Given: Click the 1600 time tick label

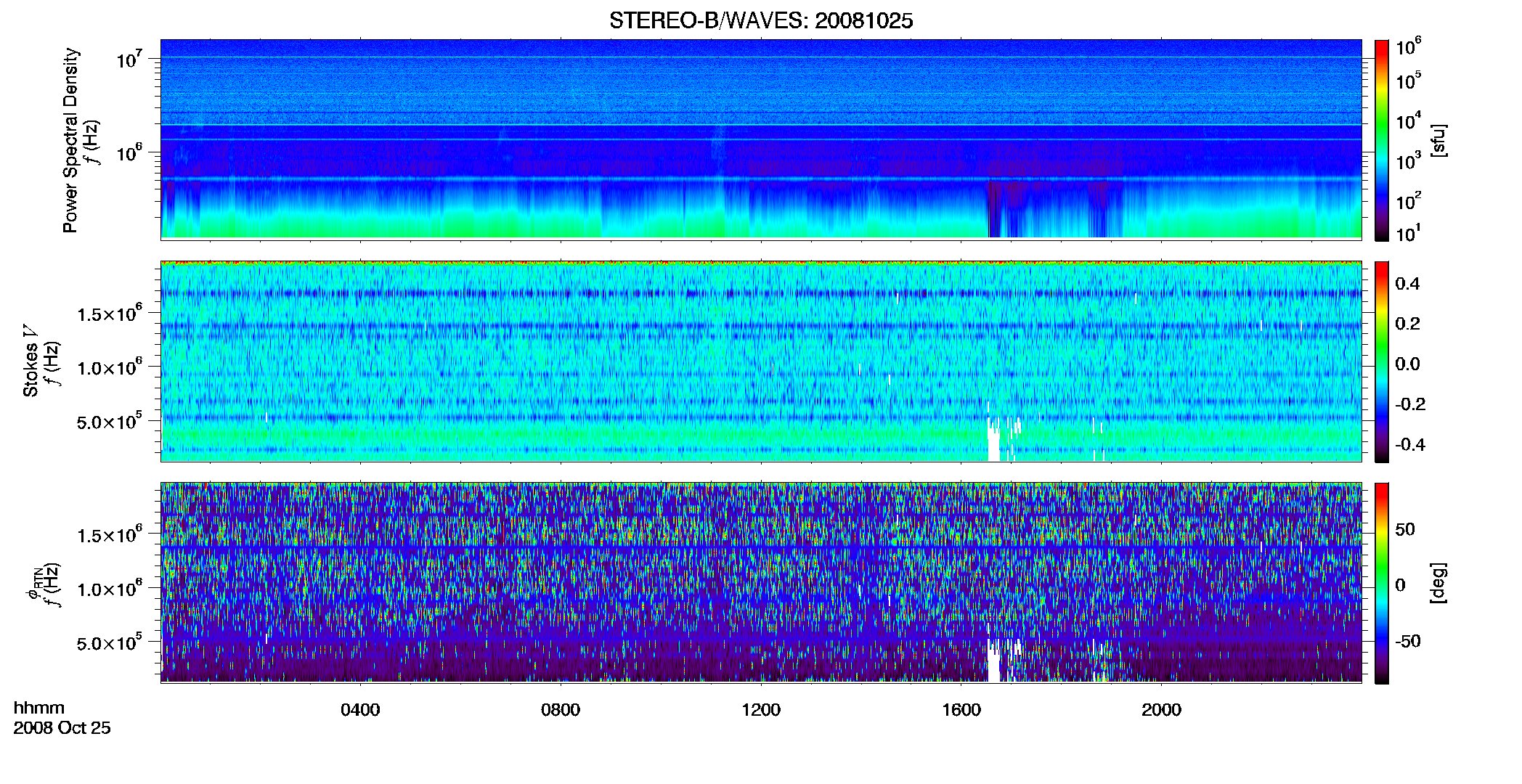Looking at the screenshot, I should (x=961, y=710).
